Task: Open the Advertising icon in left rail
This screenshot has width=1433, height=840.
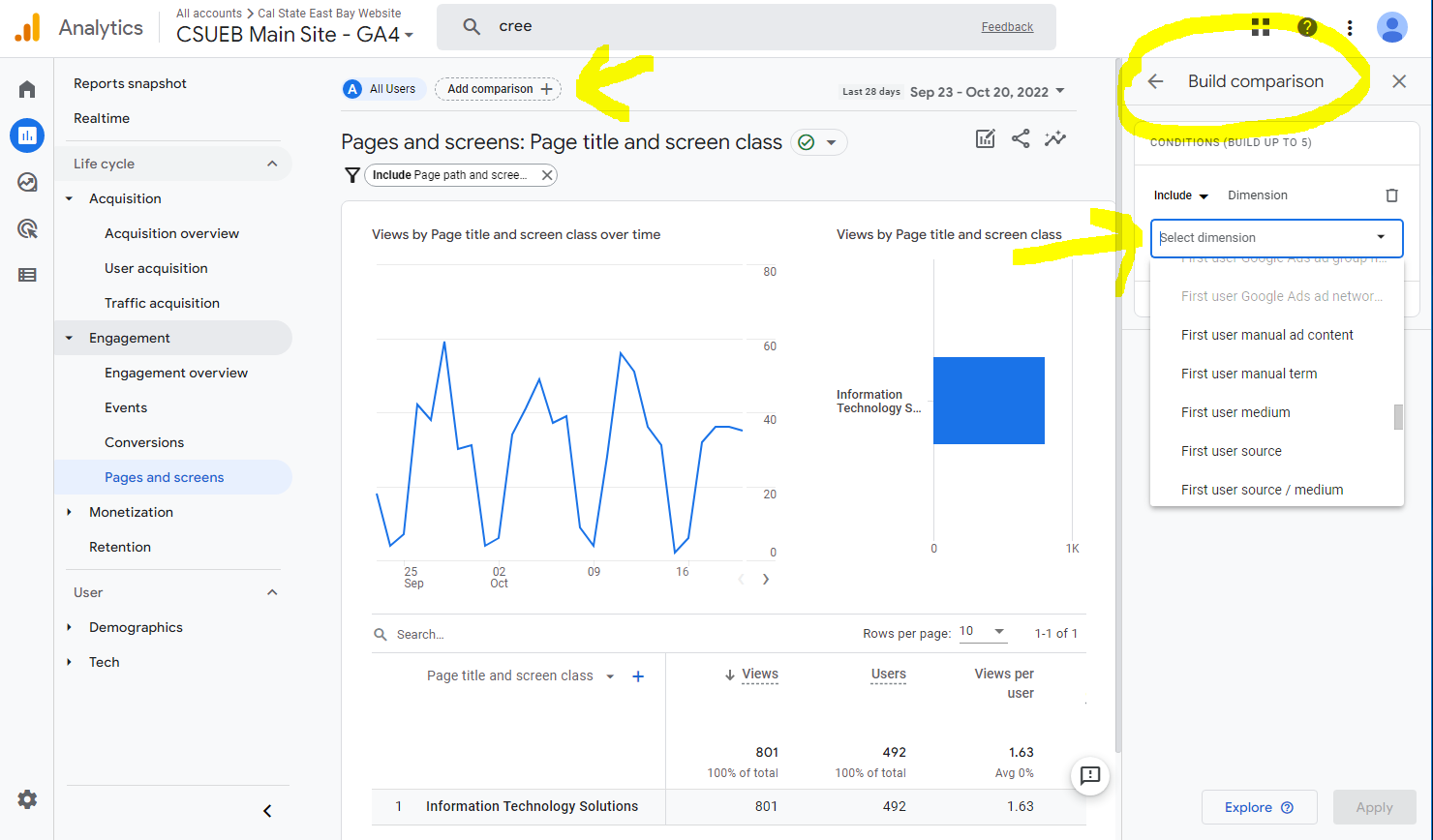Action: click(x=27, y=228)
